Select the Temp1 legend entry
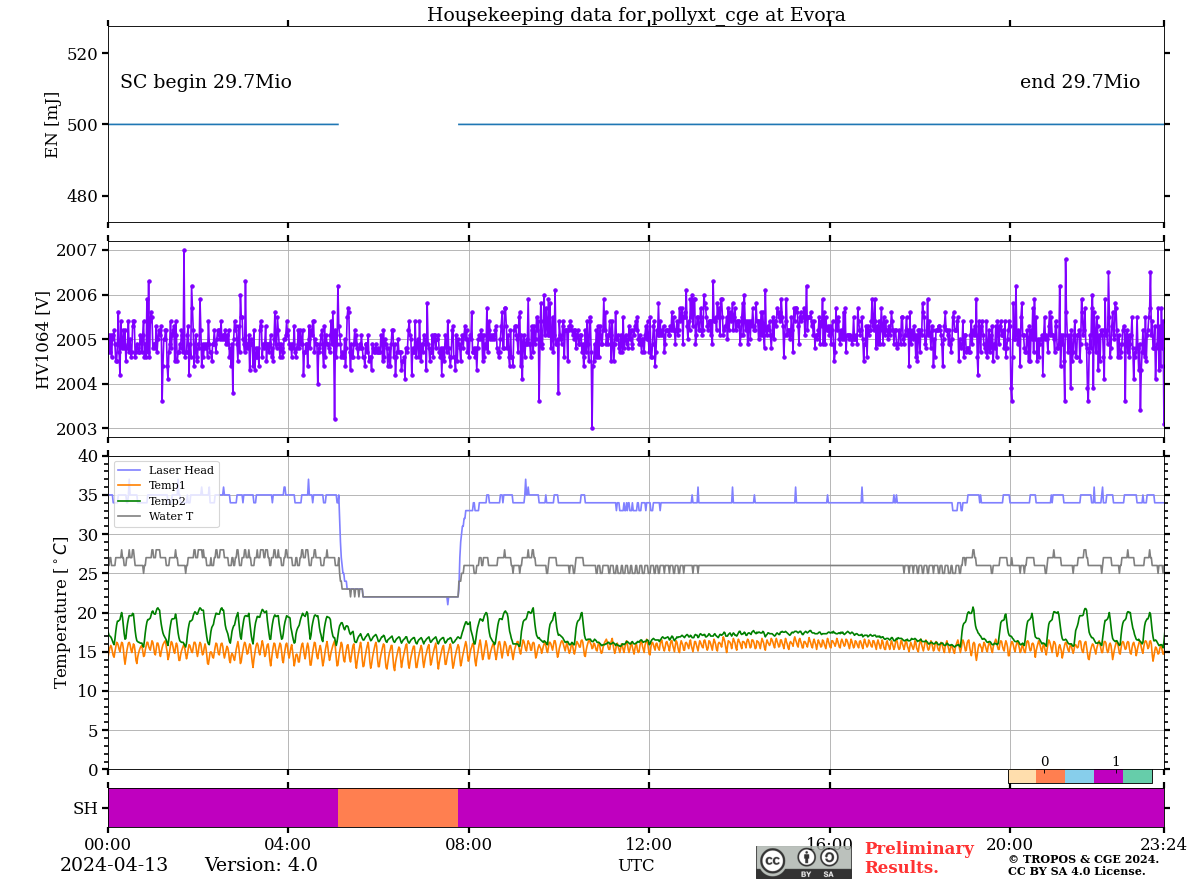 (x=152, y=485)
